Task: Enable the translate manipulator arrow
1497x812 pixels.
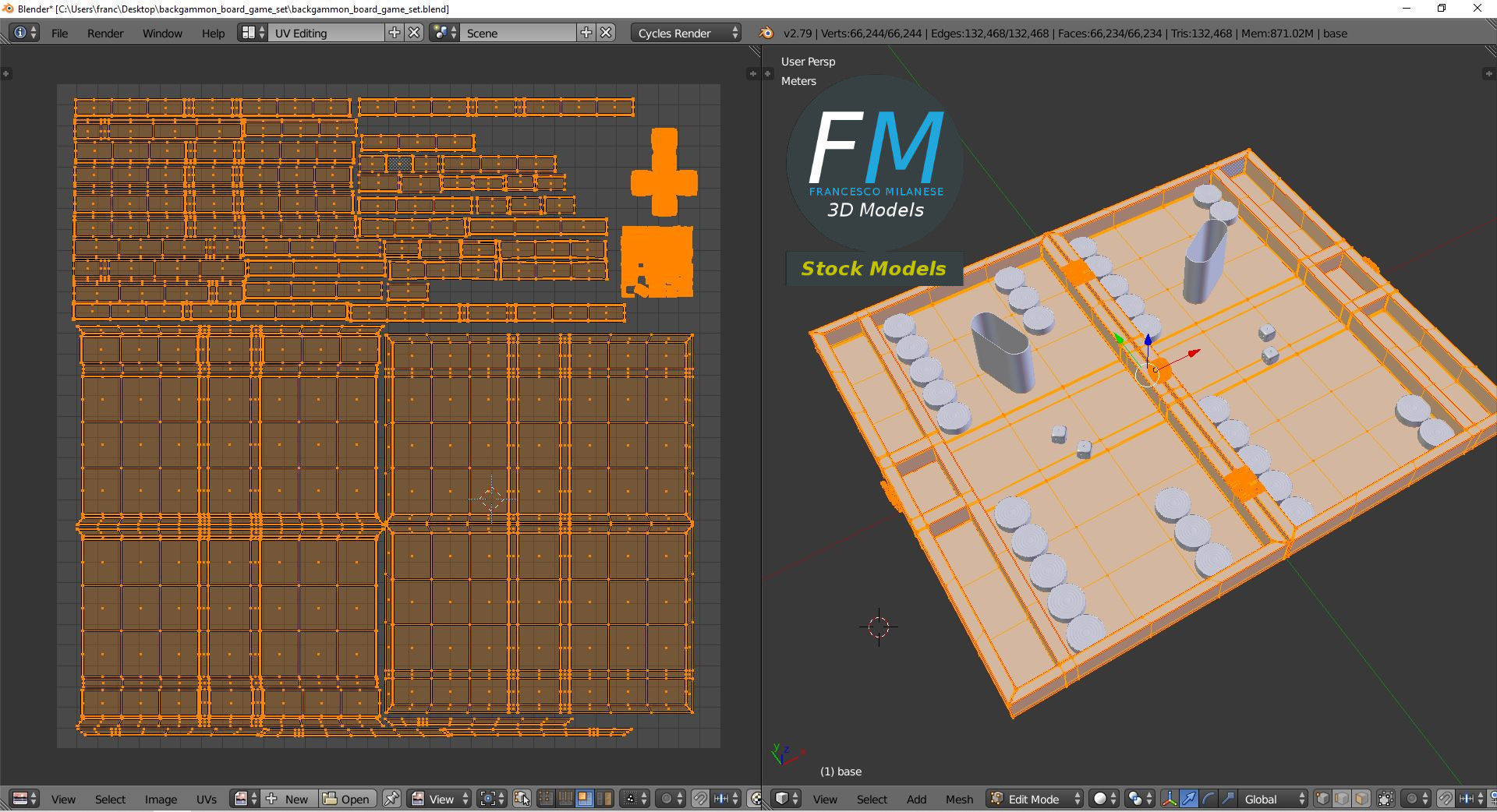Action: 1189,799
